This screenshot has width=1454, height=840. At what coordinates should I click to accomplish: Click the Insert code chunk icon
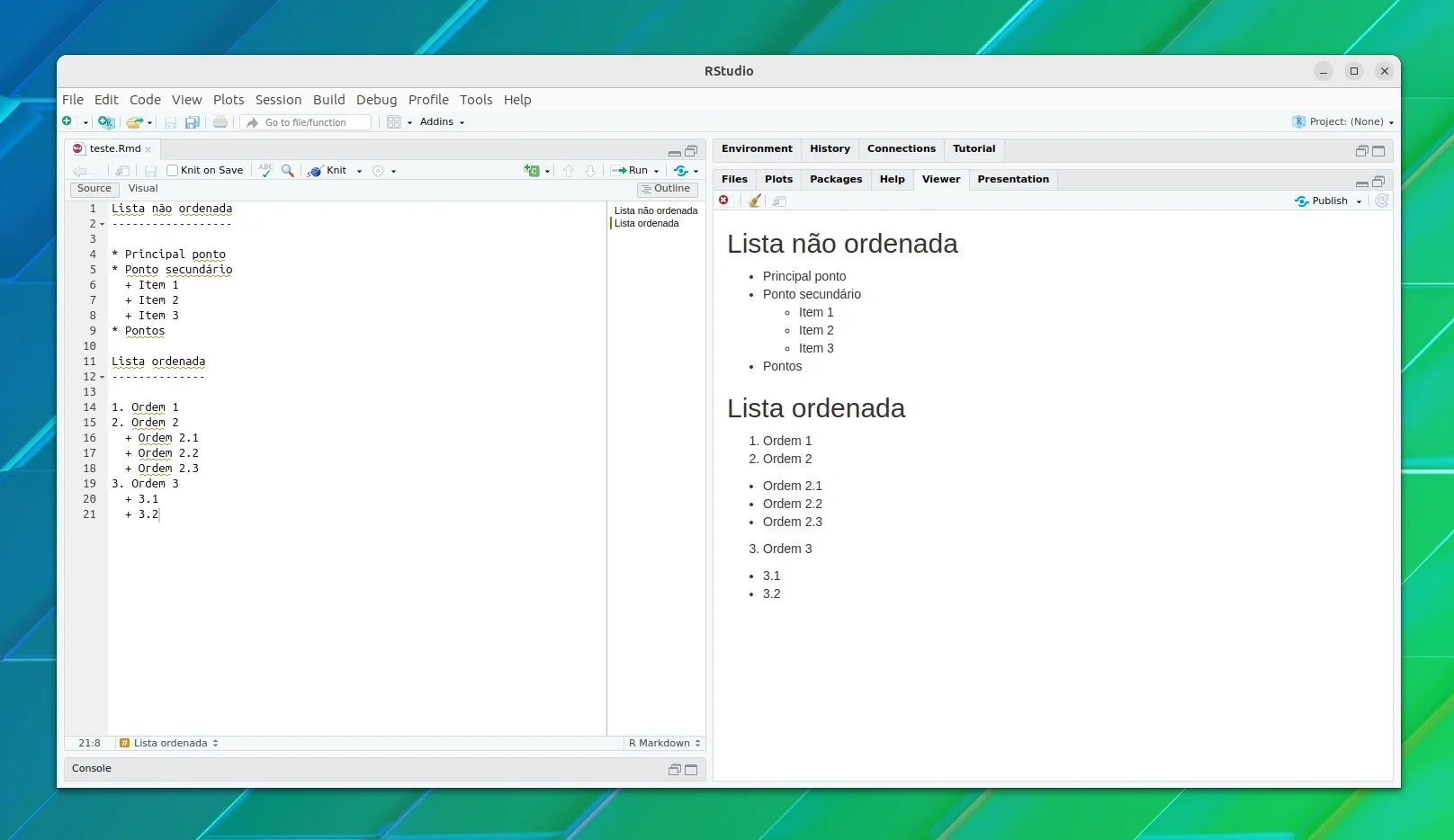(x=533, y=170)
